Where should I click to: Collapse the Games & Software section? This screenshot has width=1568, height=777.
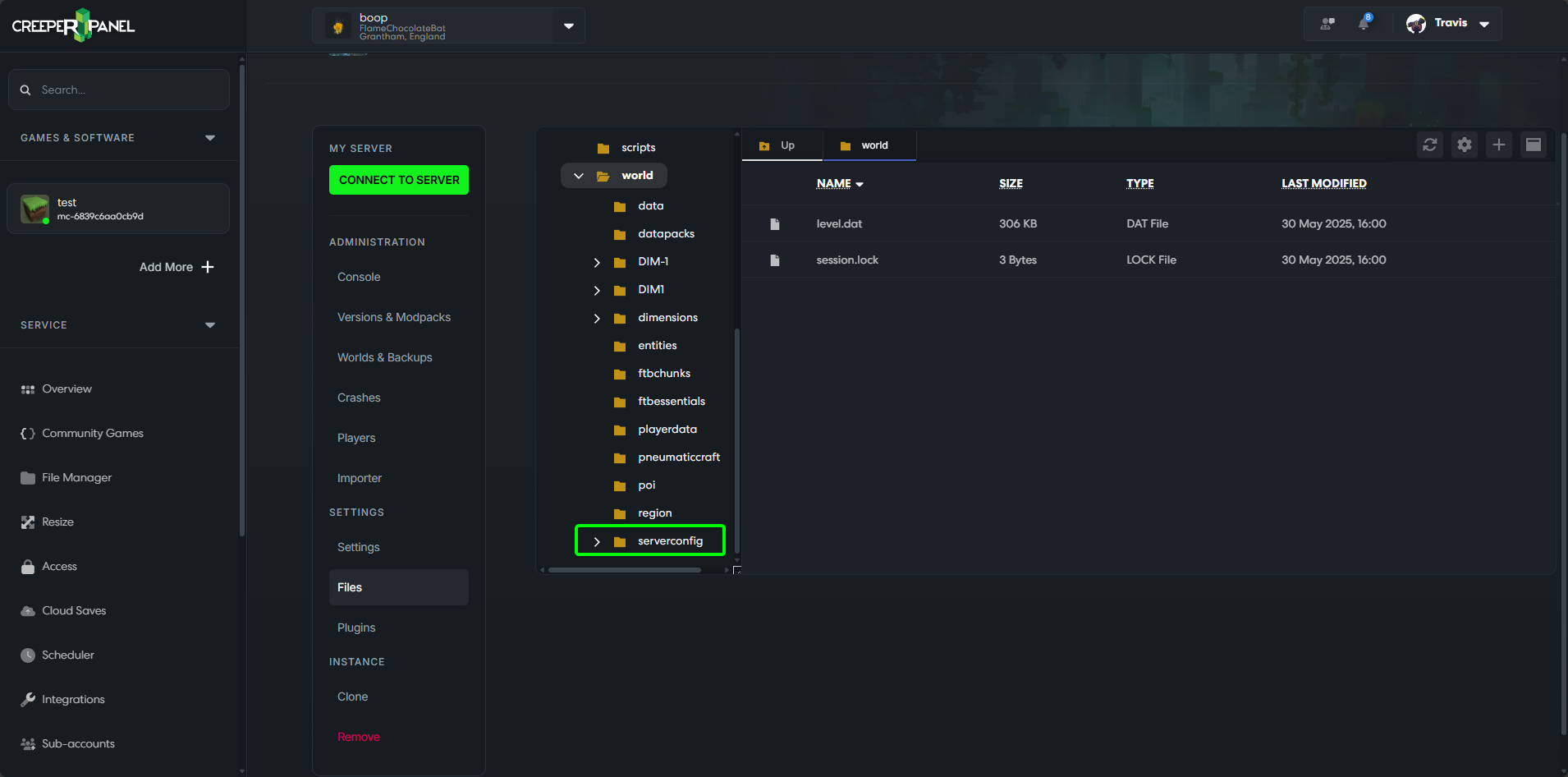click(210, 137)
